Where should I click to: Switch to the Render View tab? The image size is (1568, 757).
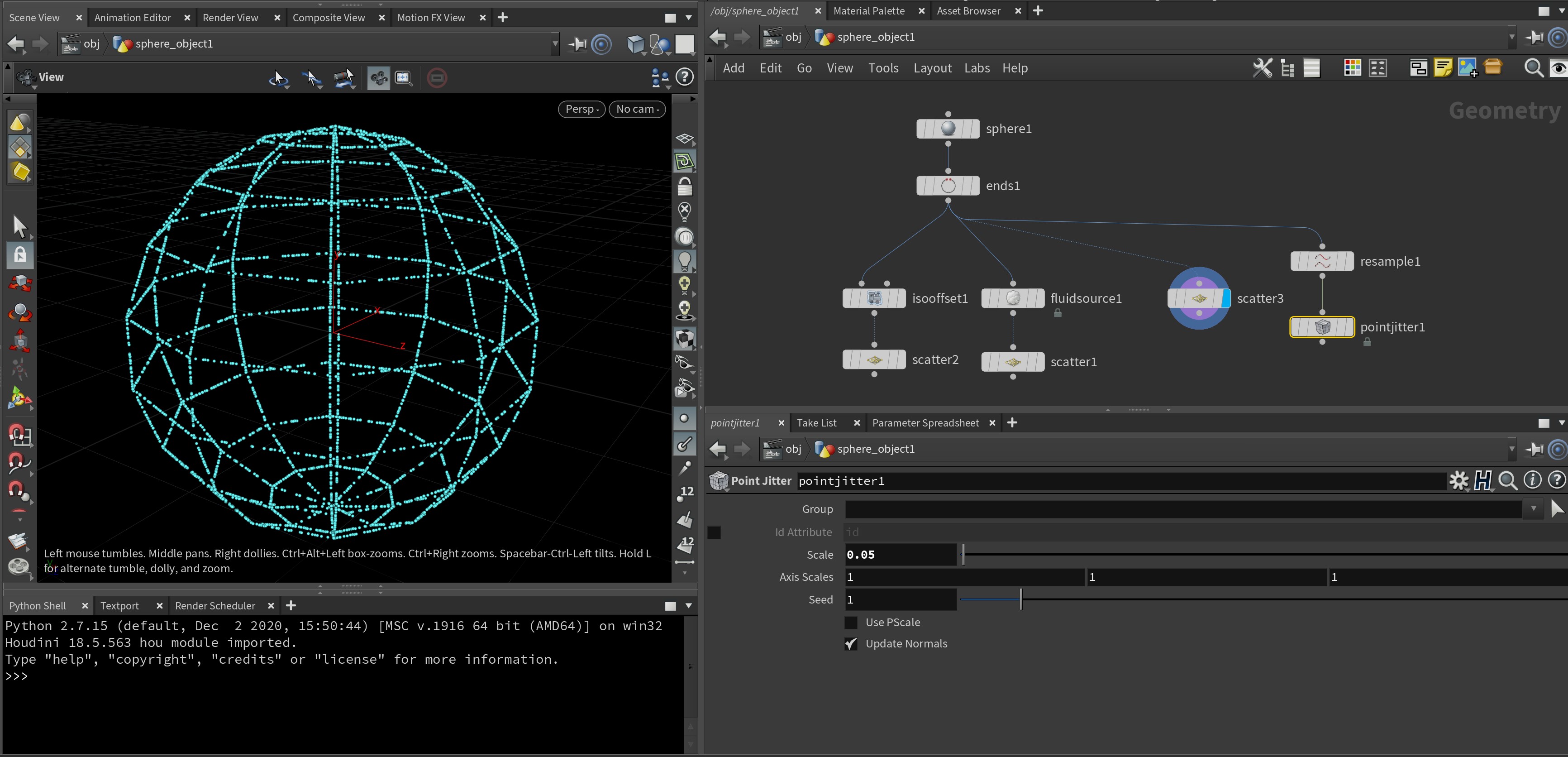pos(230,18)
